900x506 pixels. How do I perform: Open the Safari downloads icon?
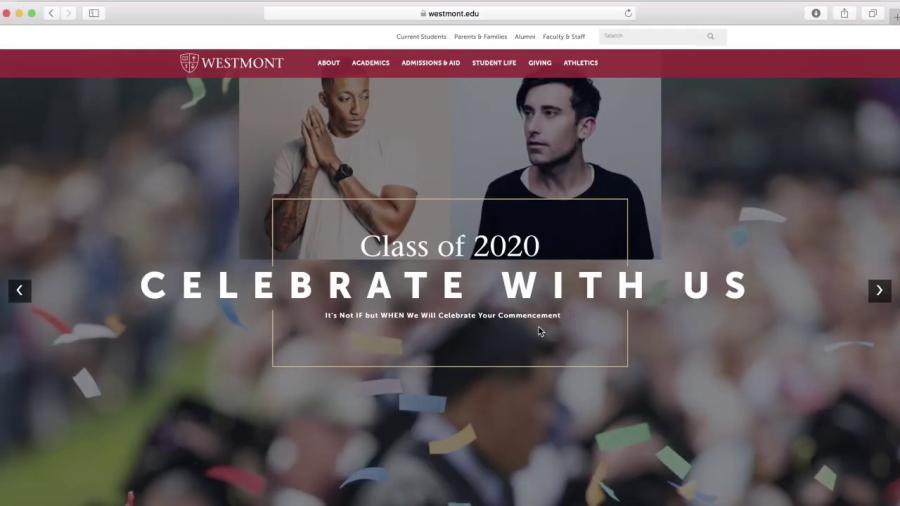pos(816,13)
